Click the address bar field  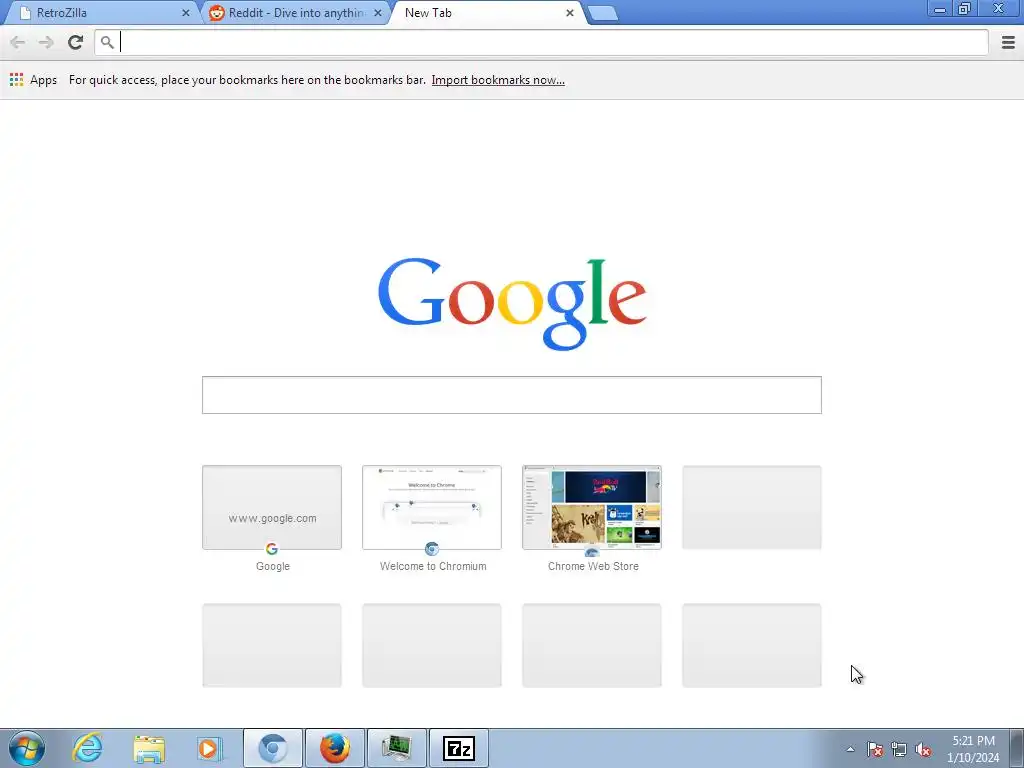tap(541, 42)
